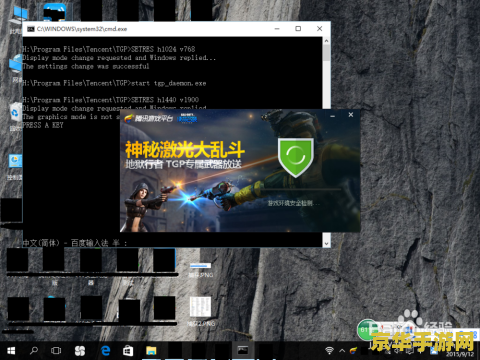Click 'The settings change was successful' line
480x360 pixels.
pos(86,66)
